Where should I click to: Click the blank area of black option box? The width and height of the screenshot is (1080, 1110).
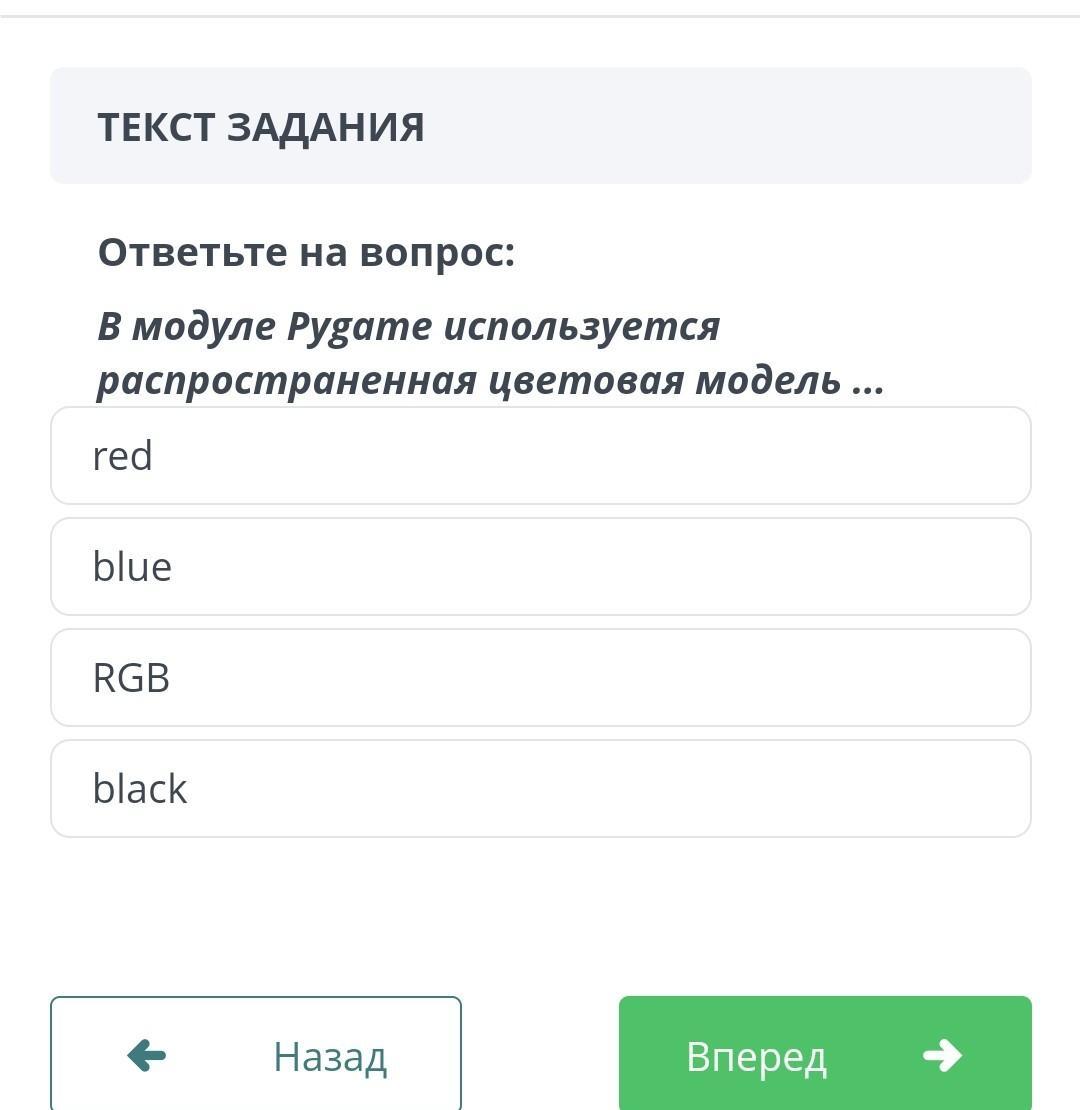coord(700,789)
